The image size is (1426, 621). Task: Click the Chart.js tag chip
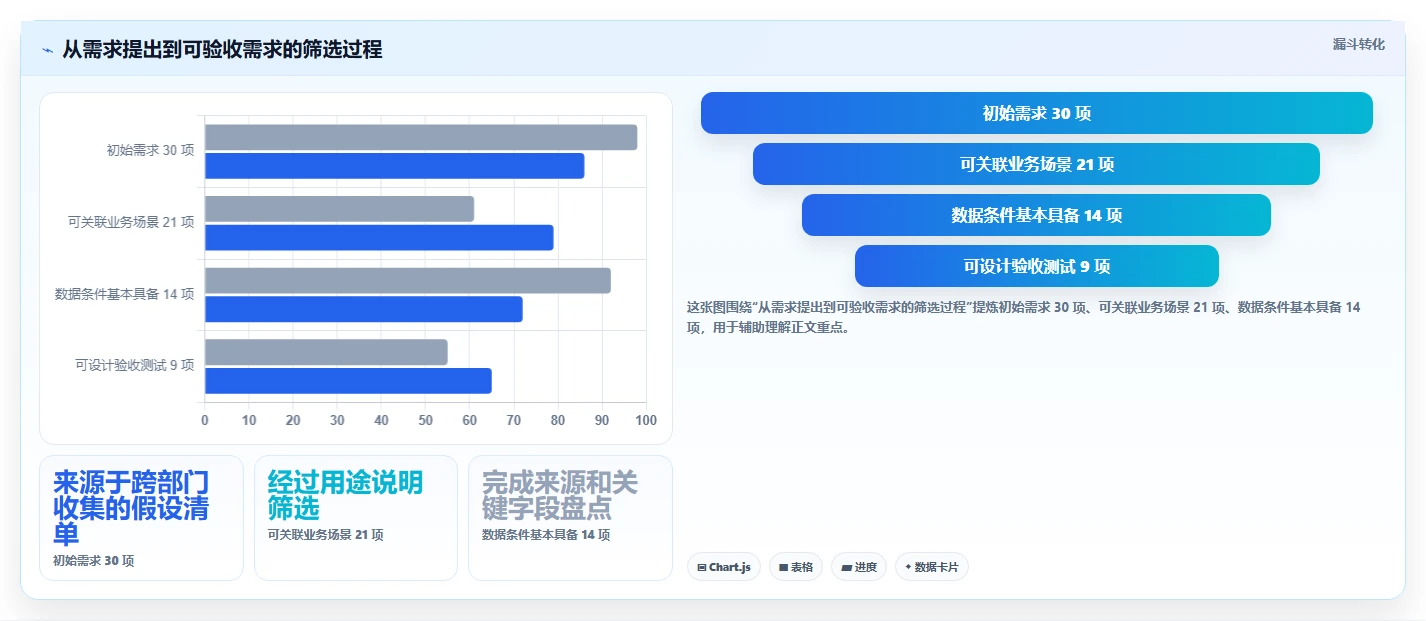tap(724, 567)
